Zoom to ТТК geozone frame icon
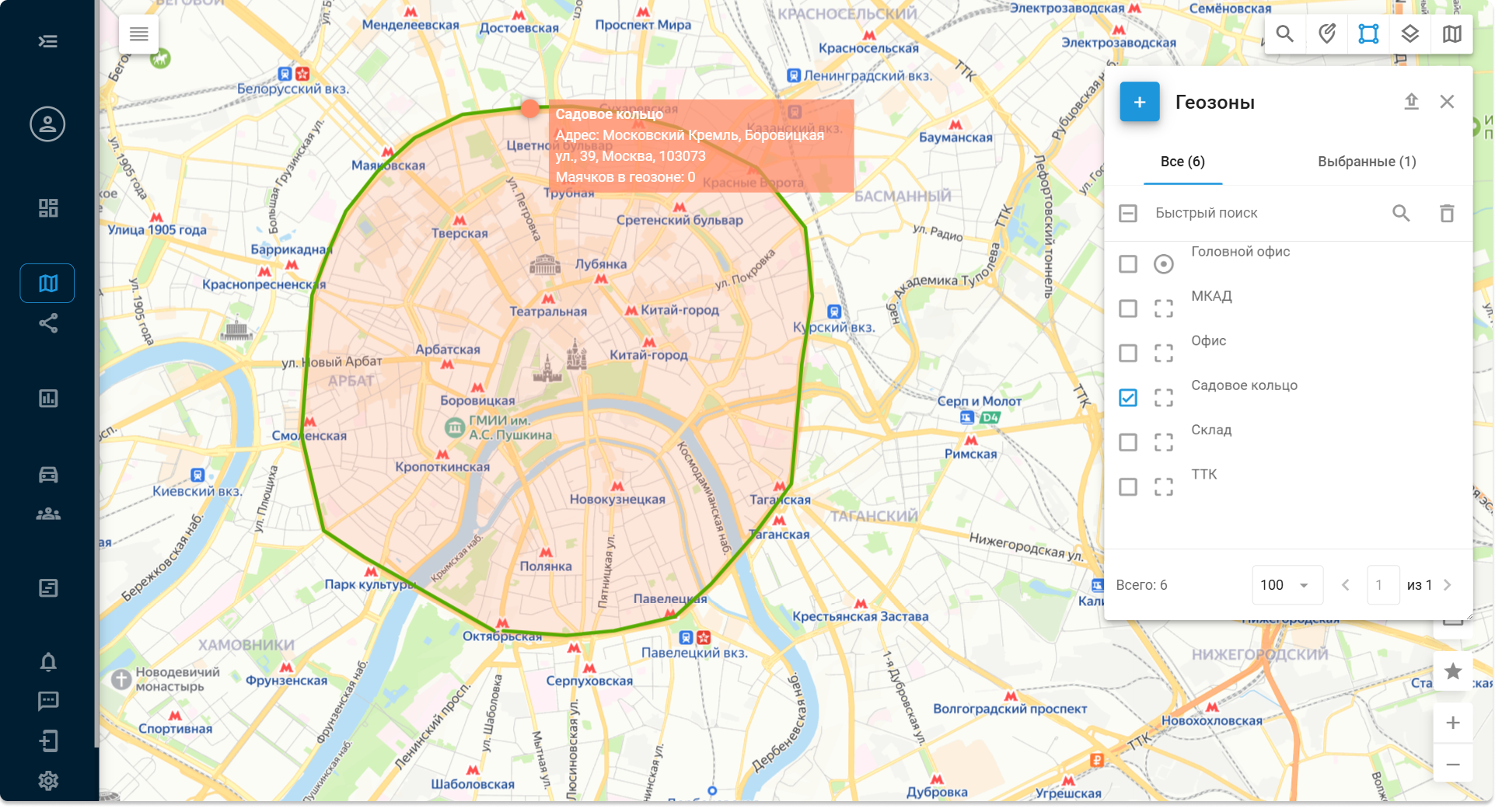This screenshot has width=1509, height=812. 1164,486
